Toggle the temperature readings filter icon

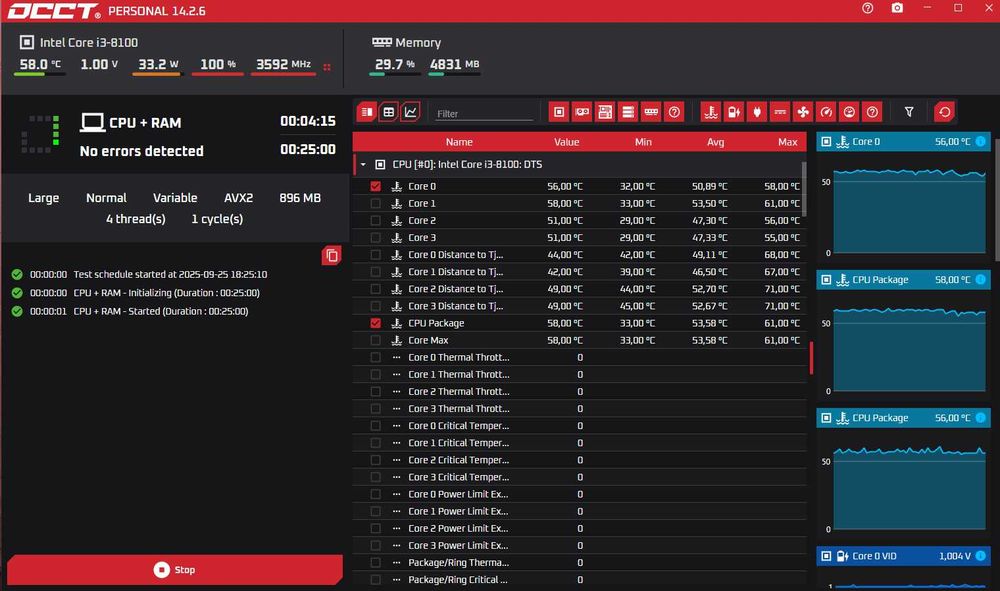[710, 112]
